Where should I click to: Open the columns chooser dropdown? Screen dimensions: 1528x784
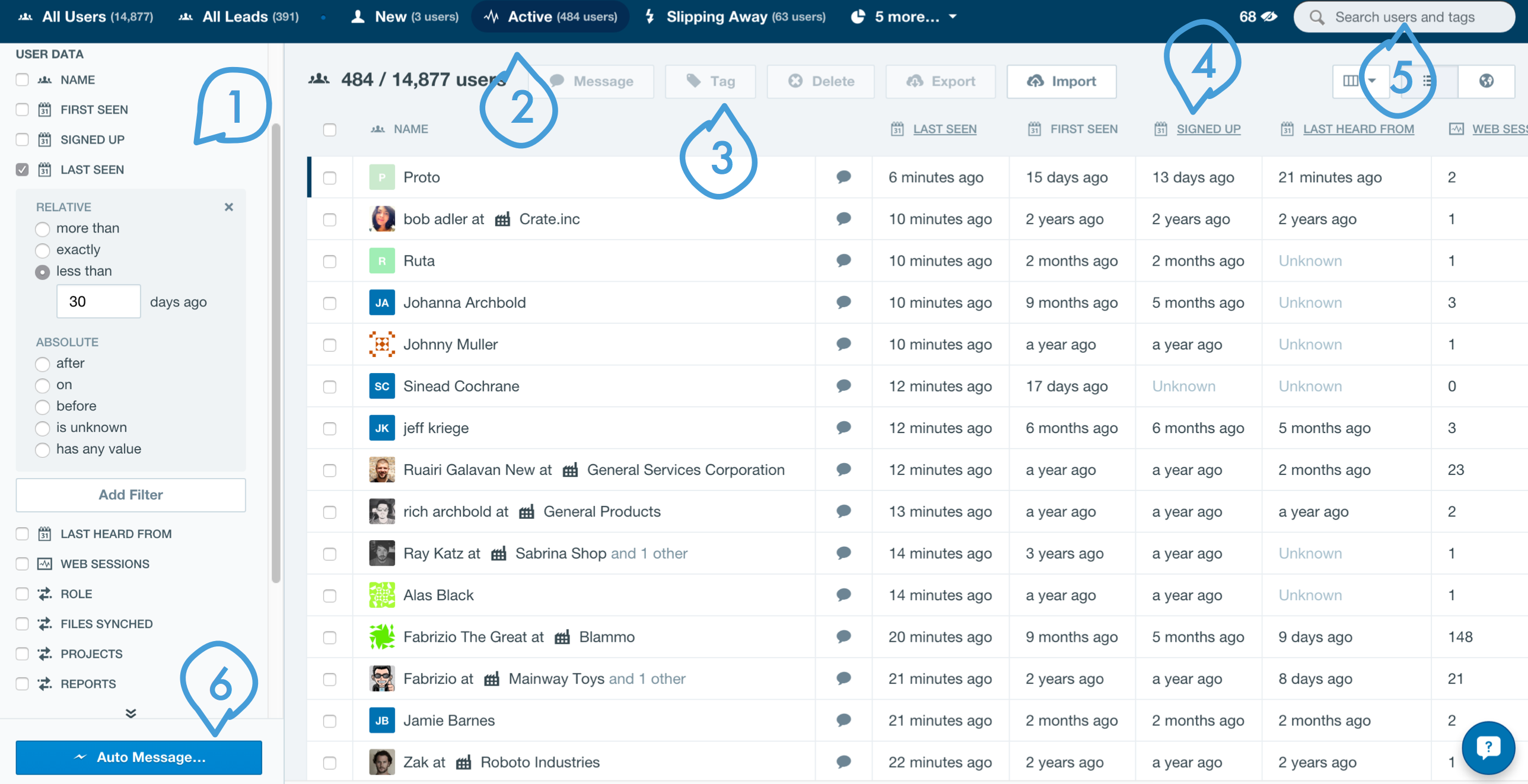pos(1361,81)
